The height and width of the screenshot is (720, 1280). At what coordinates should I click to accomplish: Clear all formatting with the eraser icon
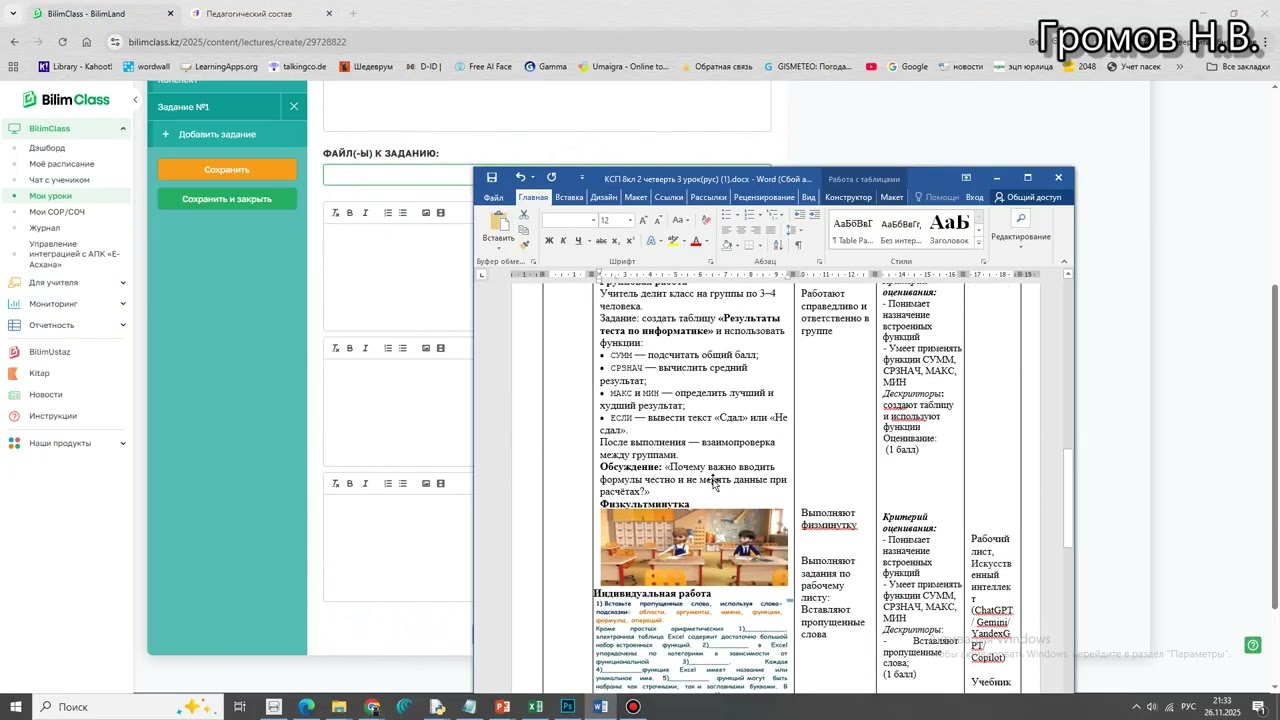coord(706,220)
